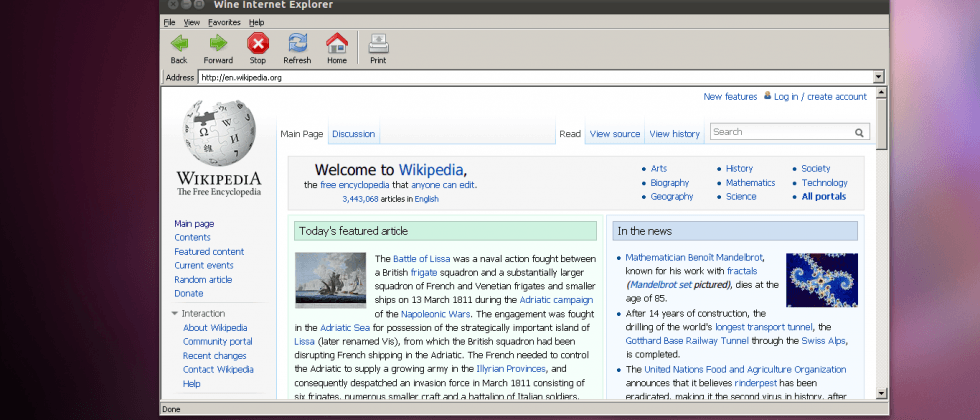The width and height of the screenshot is (980, 420).
Task: Click the Print toolbar icon
Action: pos(378,43)
